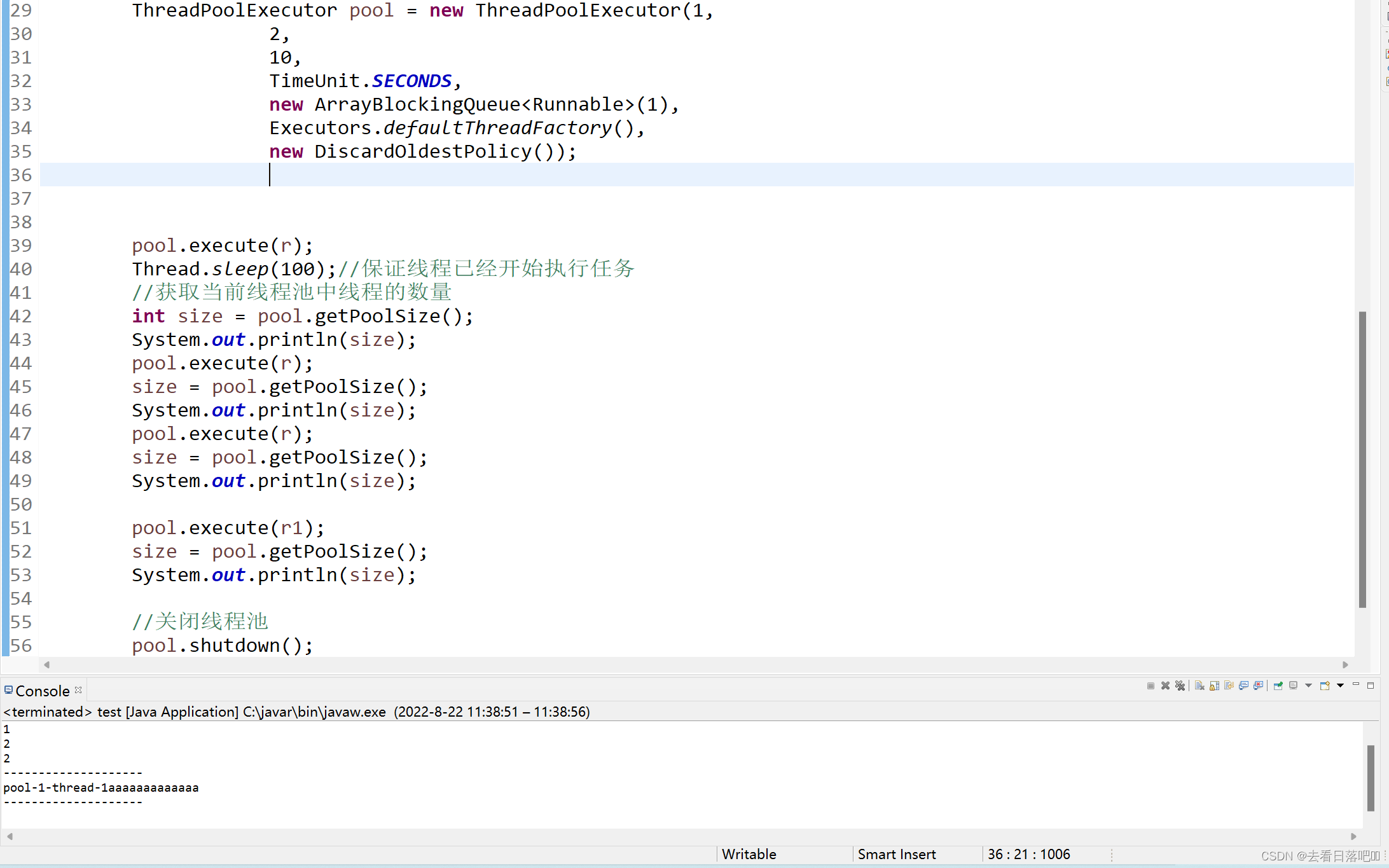This screenshot has width=1389, height=868.
Task: Close the Console tab with its X
Action: click(78, 690)
